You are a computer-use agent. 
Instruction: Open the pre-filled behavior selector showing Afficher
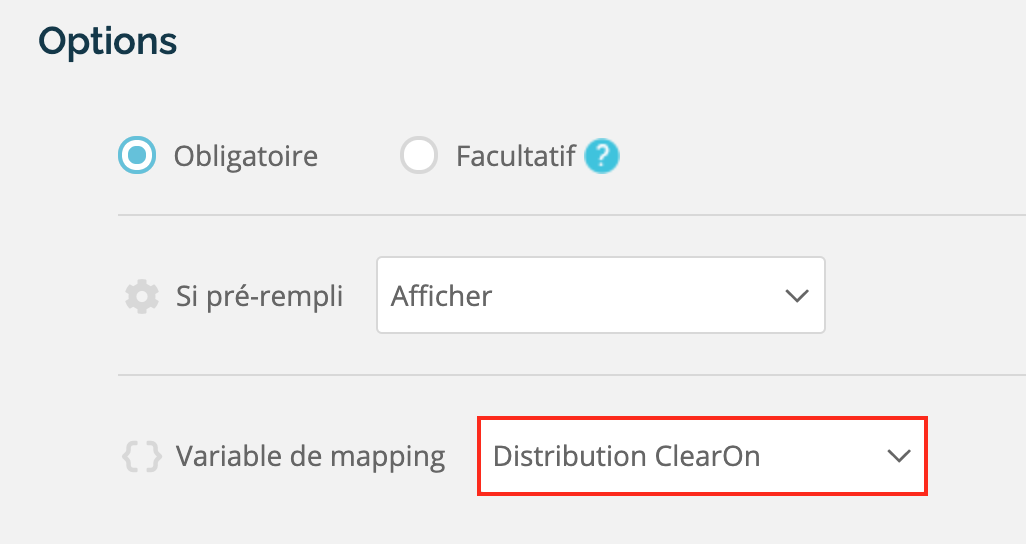(x=601, y=295)
